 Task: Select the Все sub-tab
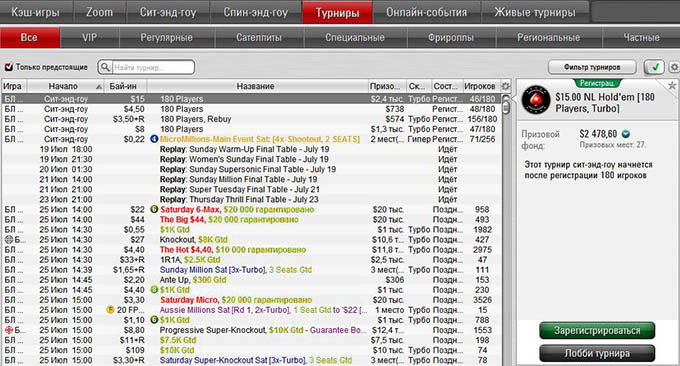[x=30, y=38]
